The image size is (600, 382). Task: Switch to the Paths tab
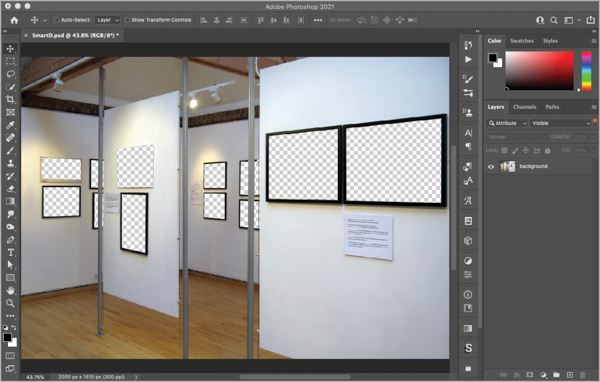(x=552, y=107)
